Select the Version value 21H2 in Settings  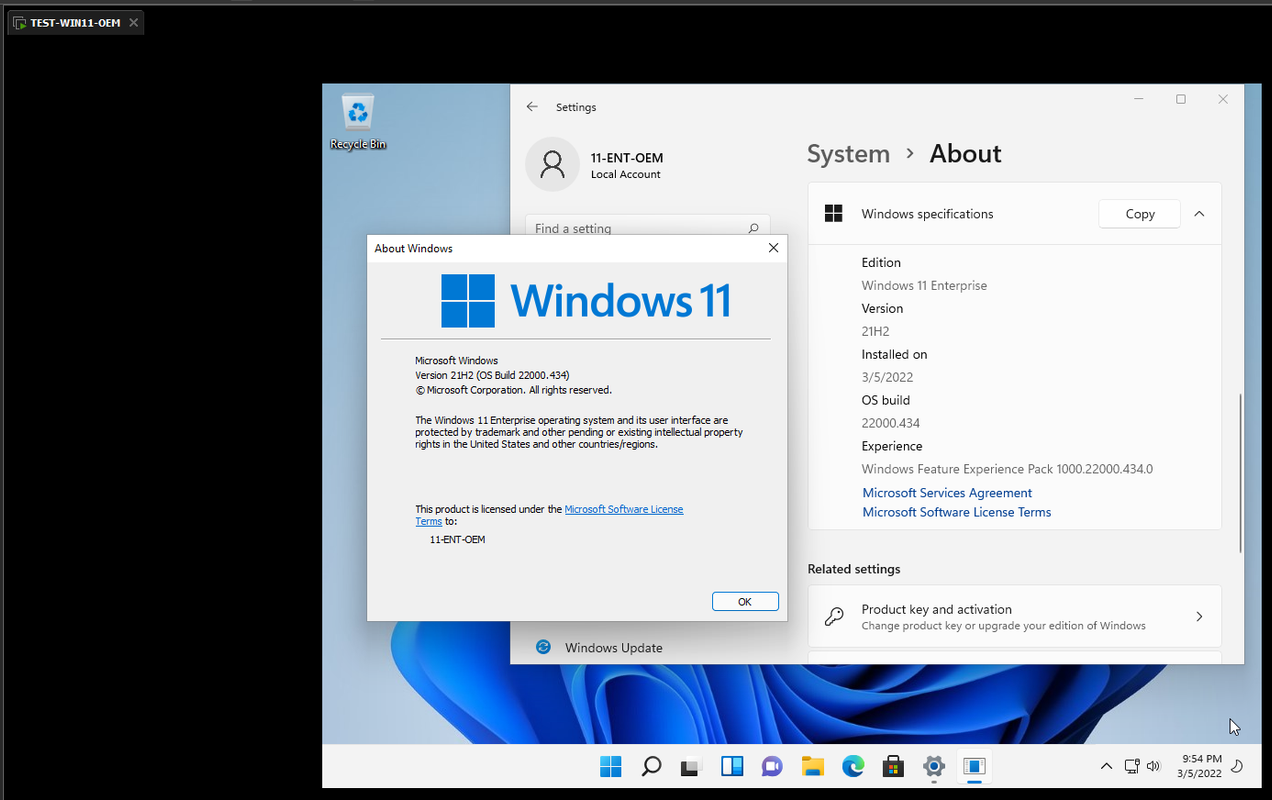pyautogui.click(x=875, y=331)
